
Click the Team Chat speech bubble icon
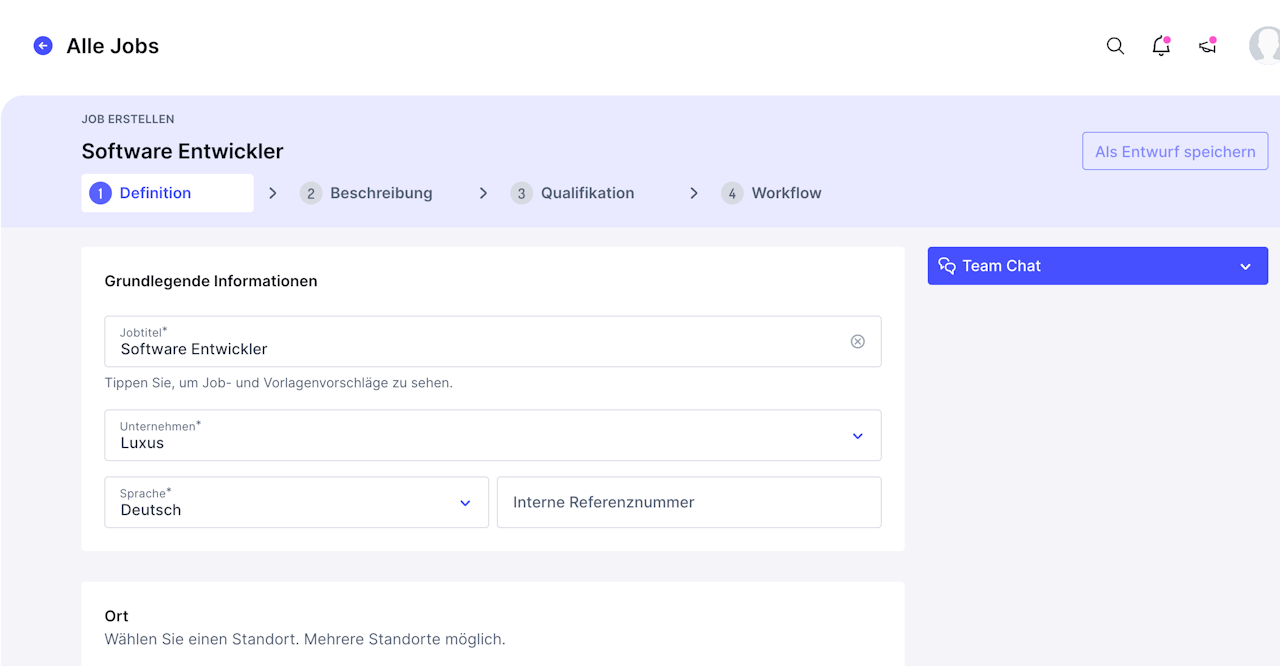pos(947,266)
